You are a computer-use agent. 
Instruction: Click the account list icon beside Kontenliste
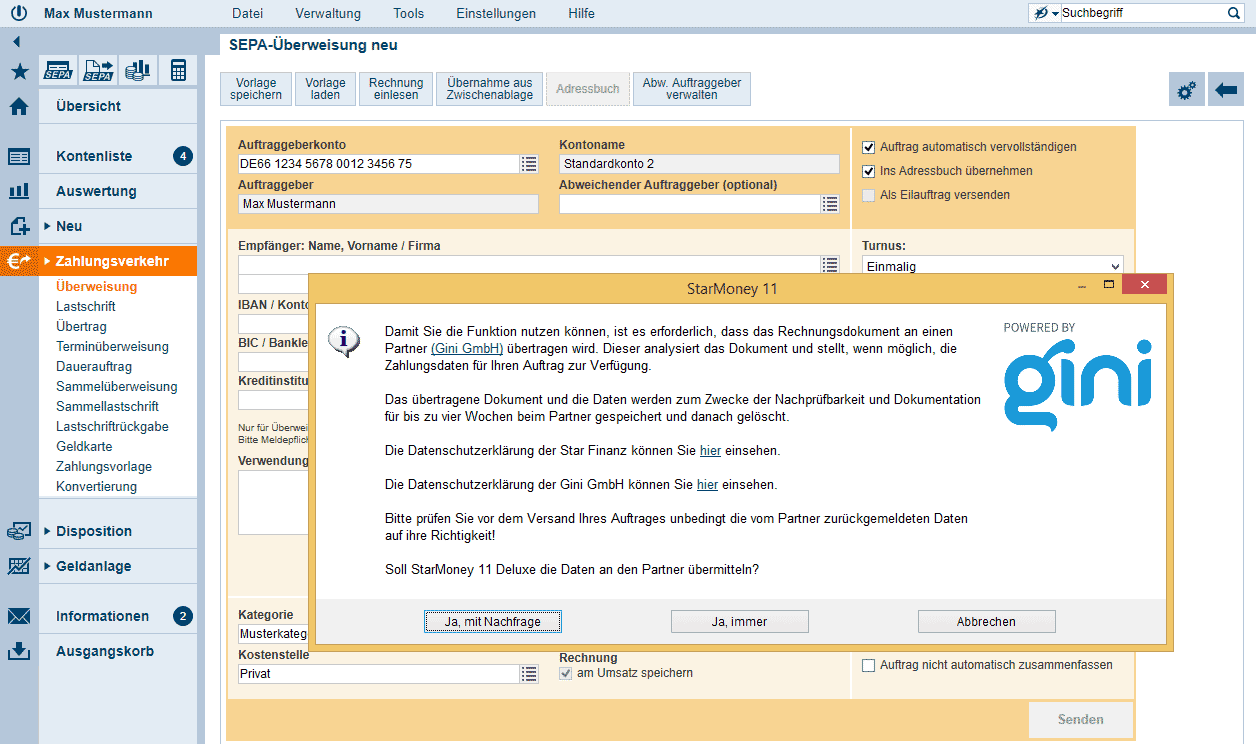coord(19,157)
